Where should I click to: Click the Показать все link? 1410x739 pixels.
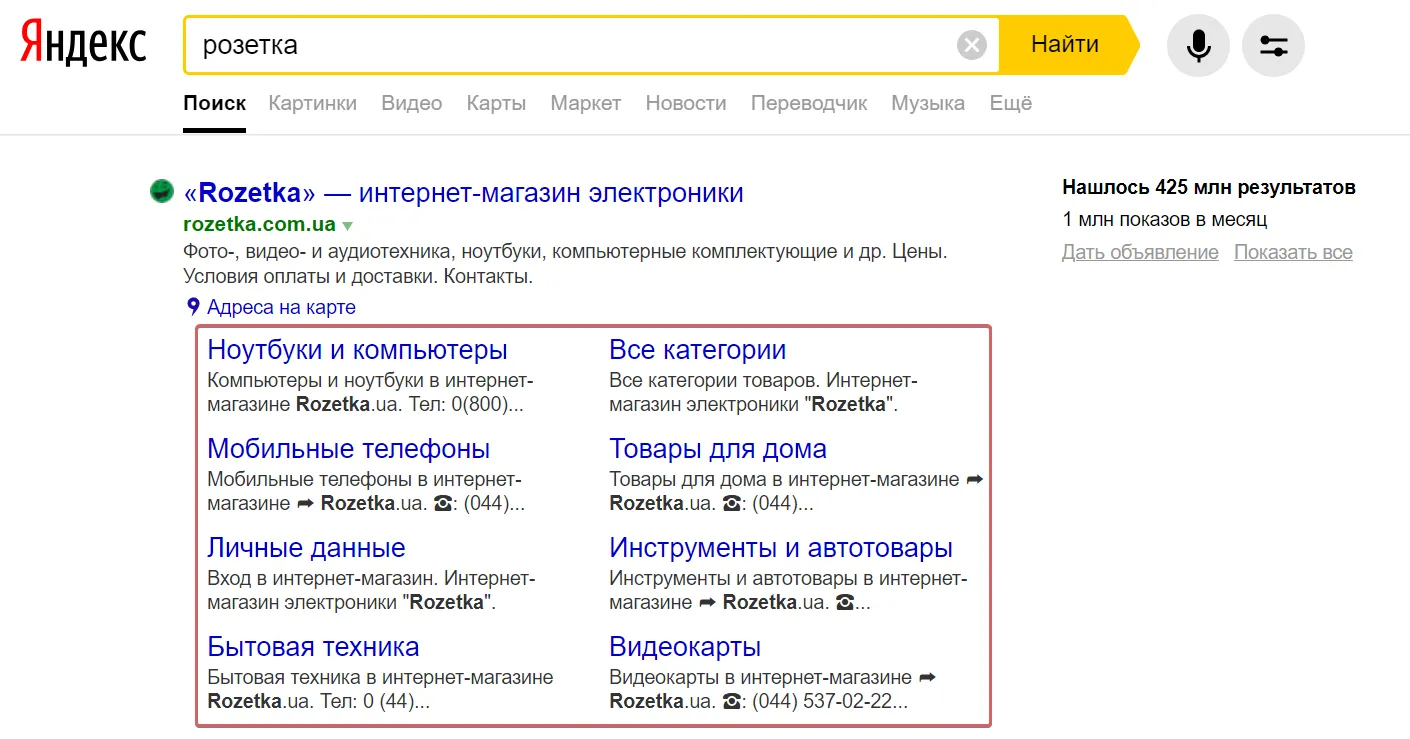pos(1293,252)
